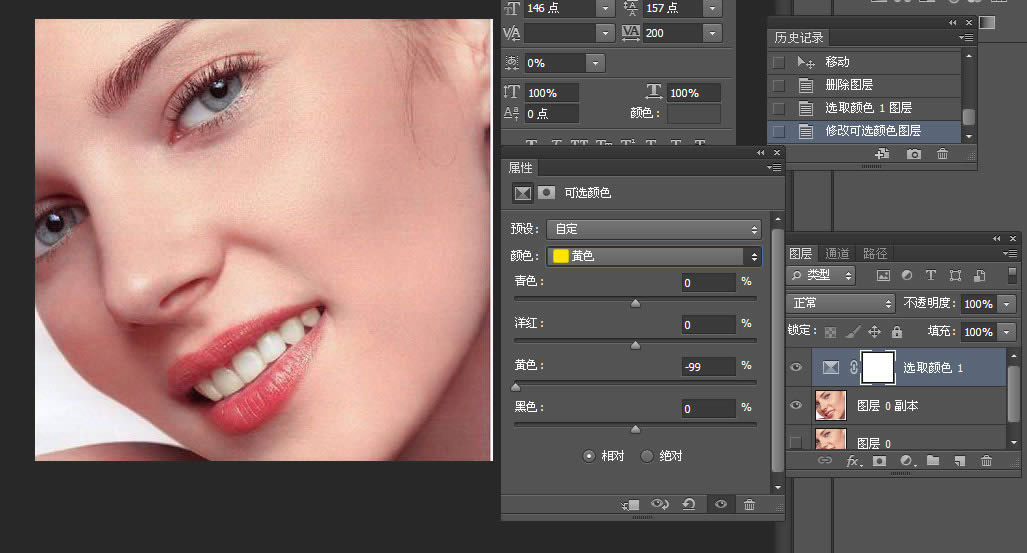Click the 青色 cyan slider handle

(x=635, y=303)
